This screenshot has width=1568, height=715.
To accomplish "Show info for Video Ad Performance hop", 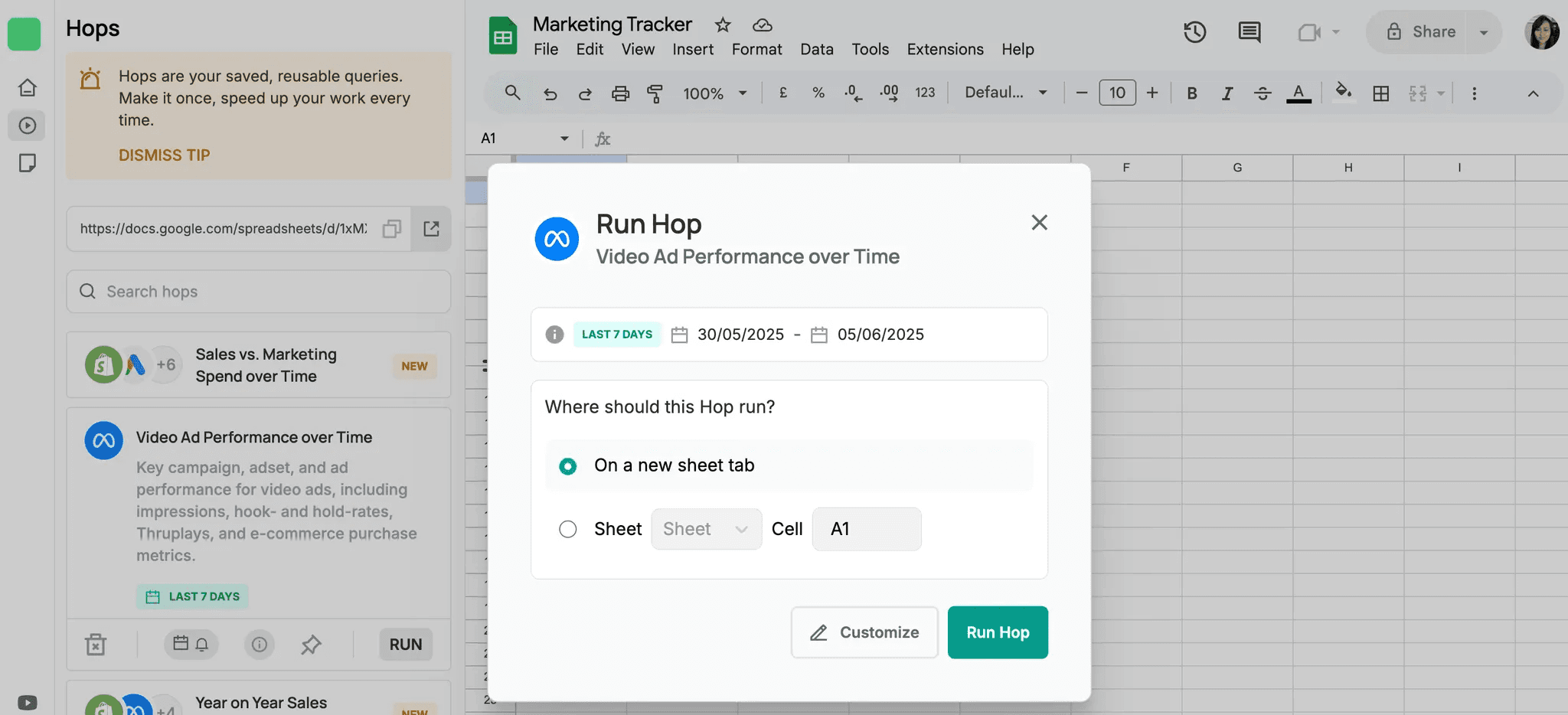I will click(x=260, y=645).
